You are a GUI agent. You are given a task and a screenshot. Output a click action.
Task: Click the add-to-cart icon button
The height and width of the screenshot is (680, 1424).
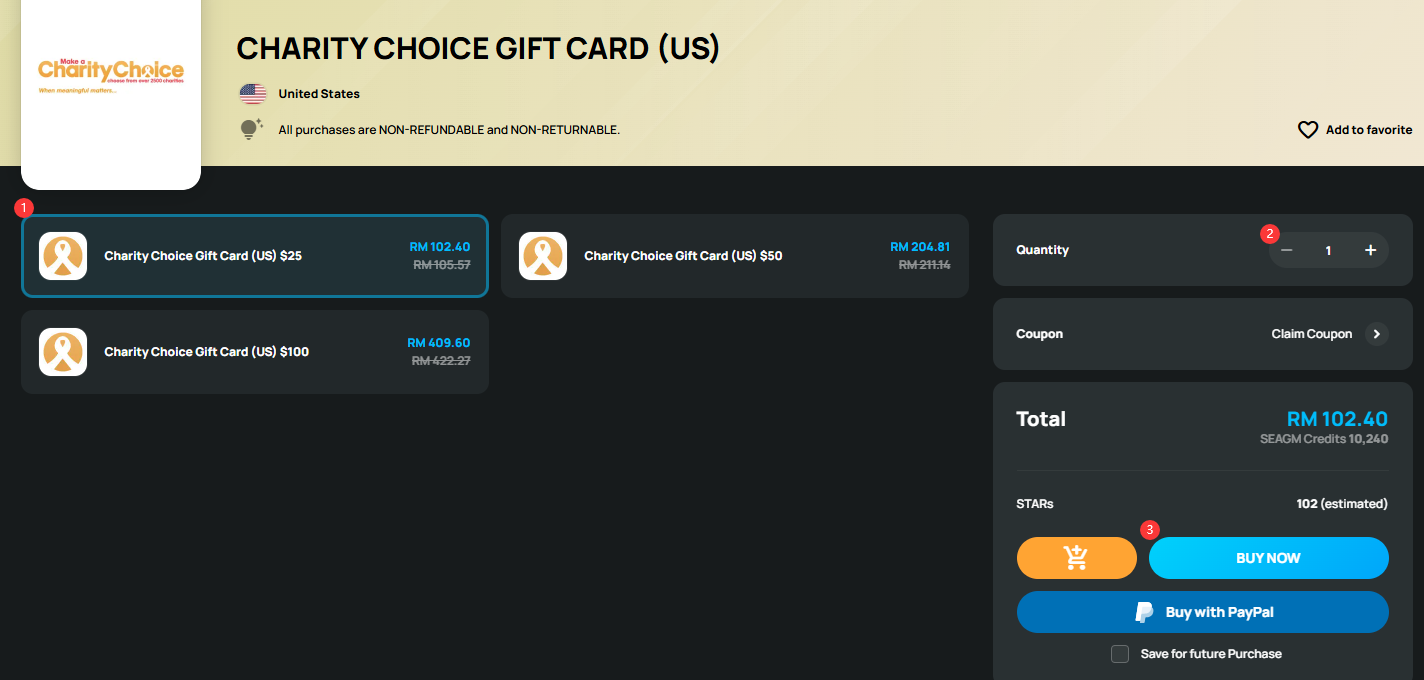coord(1077,558)
